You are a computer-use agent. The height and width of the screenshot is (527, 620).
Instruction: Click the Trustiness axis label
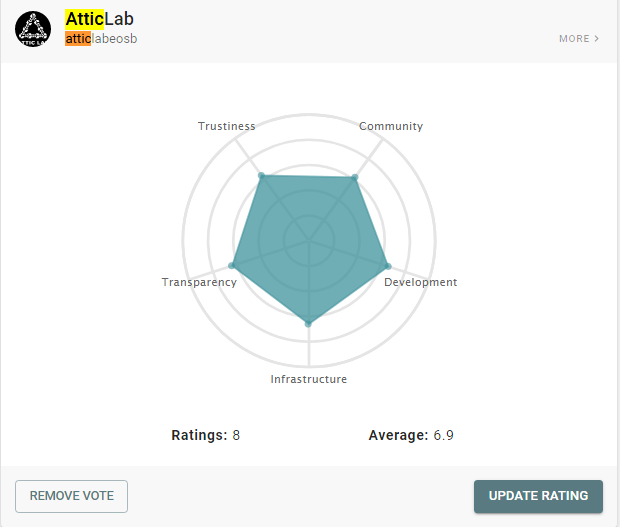227,126
